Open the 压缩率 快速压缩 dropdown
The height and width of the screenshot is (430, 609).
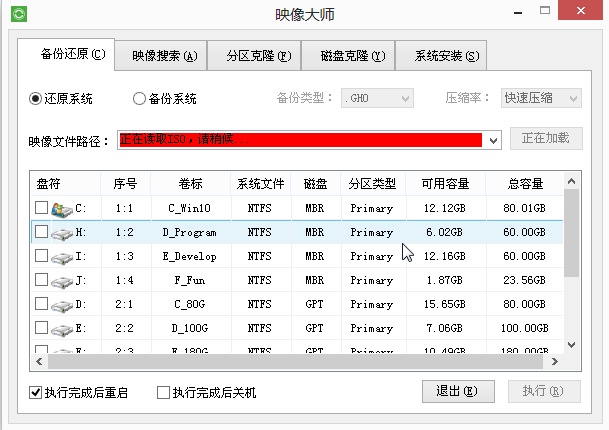coord(541,98)
